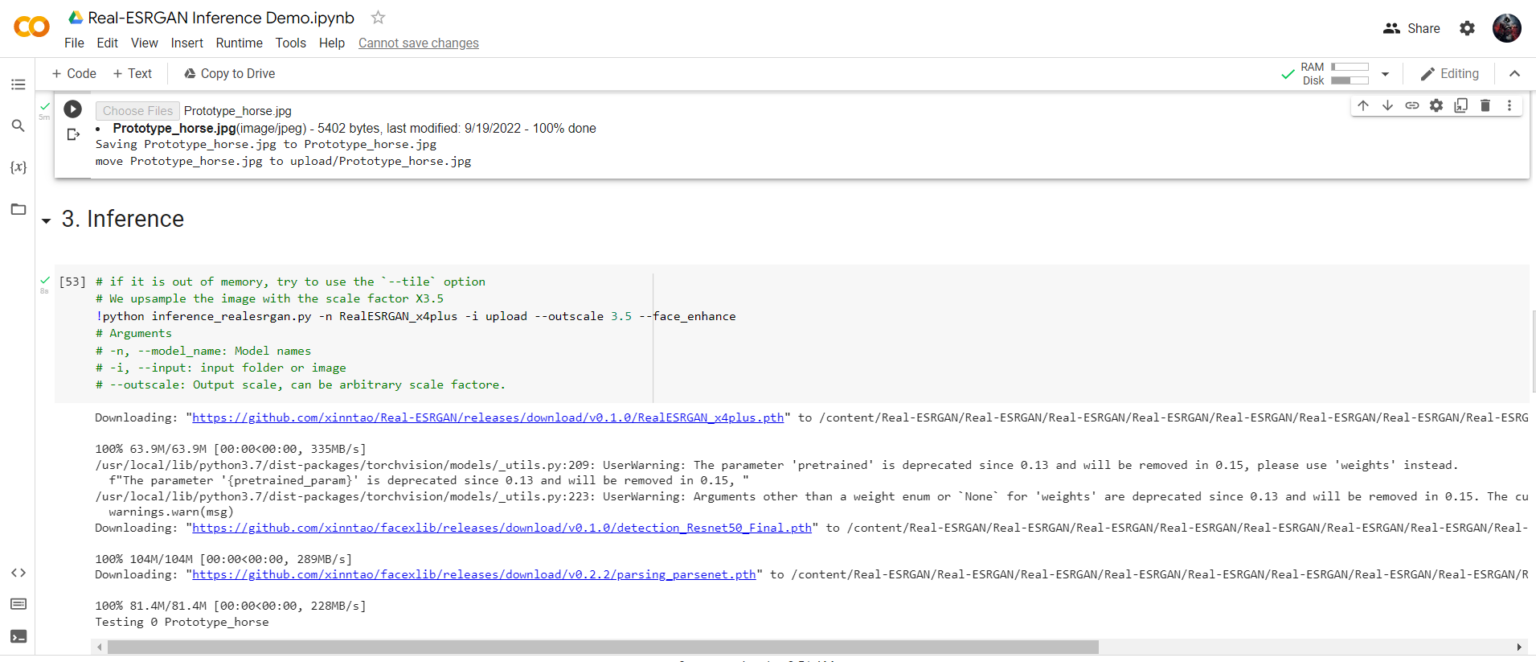
Task: Delete the cell using trash icon
Action: [1485, 106]
